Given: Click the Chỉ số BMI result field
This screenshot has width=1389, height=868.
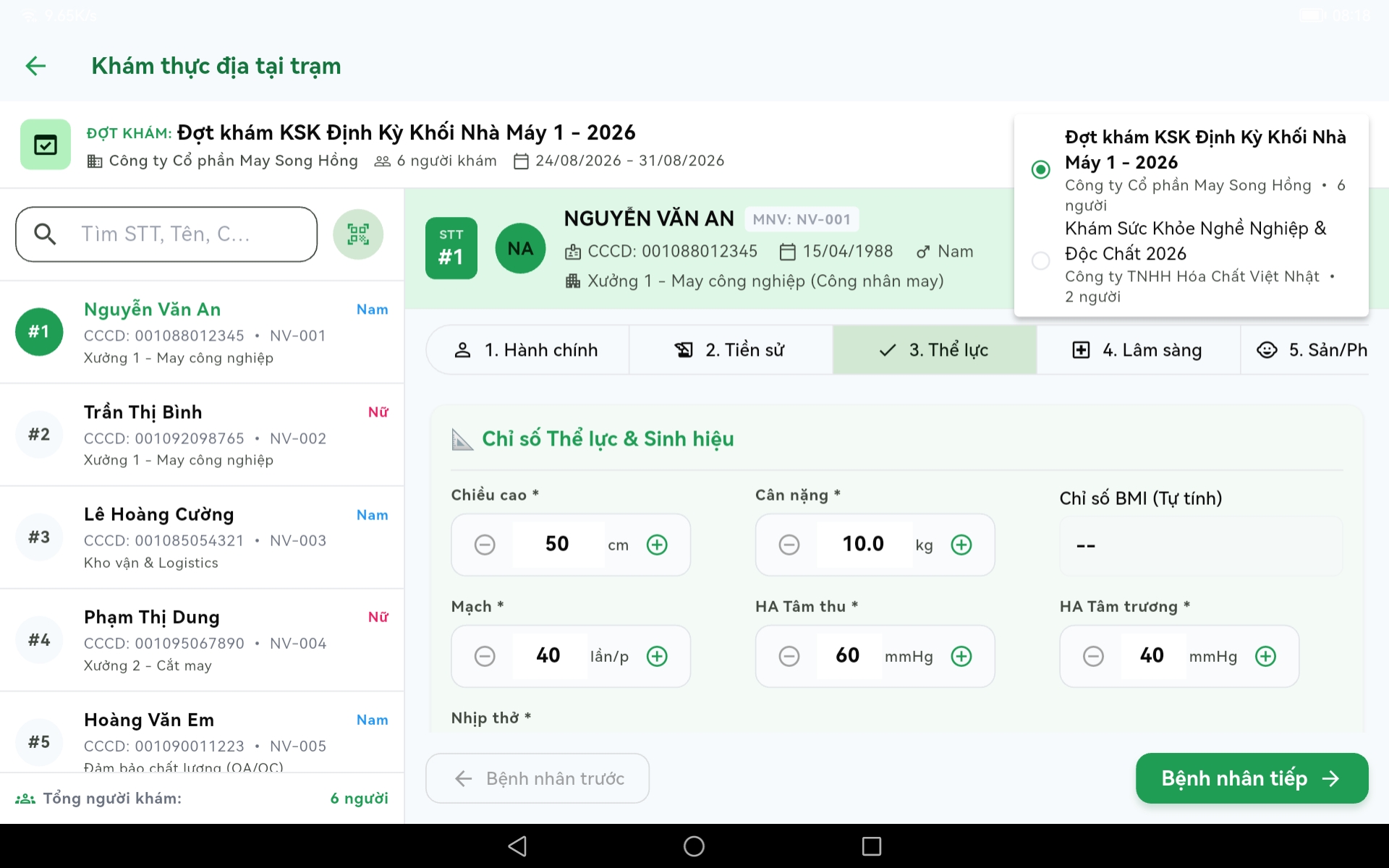Looking at the screenshot, I should (x=1201, y=545).
